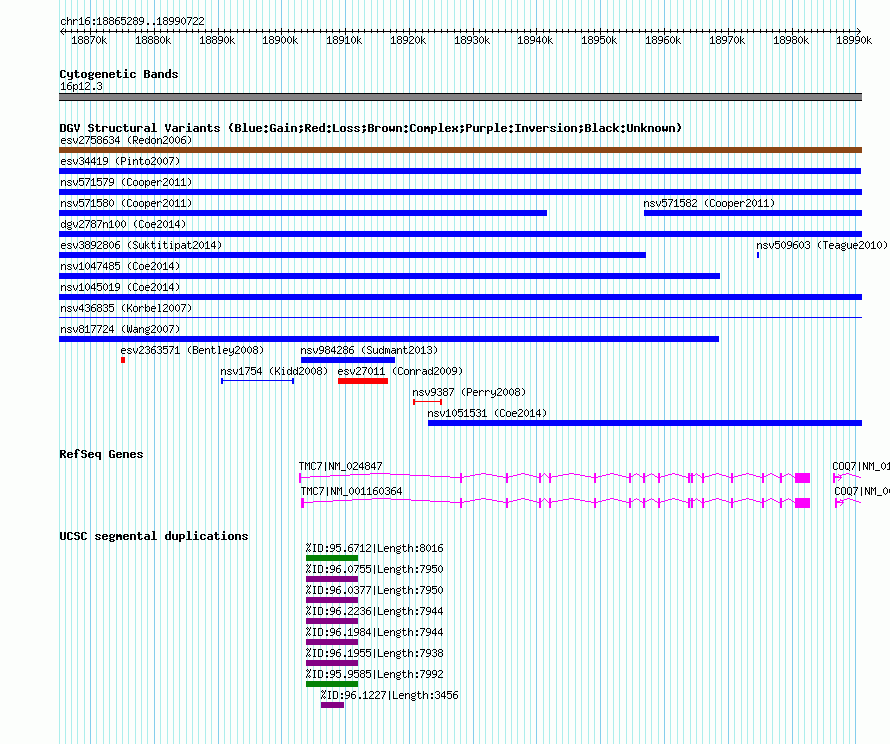Click the right arrow of the ruler
Screen dimensions: 890x744
pyautogui.click(x=859, y=31)
